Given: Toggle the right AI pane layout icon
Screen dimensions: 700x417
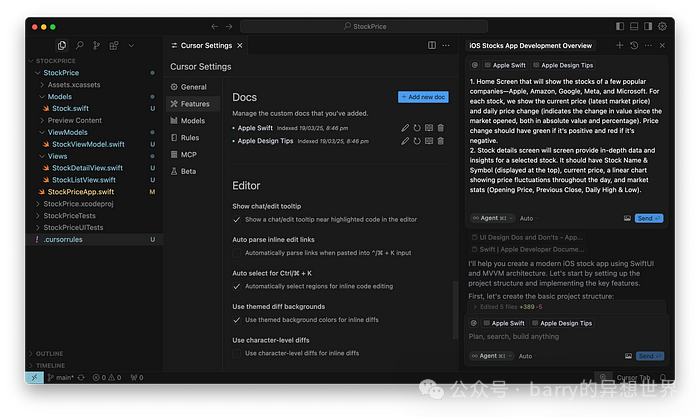Looking at the screenshot, I should (x=648, y=26).
